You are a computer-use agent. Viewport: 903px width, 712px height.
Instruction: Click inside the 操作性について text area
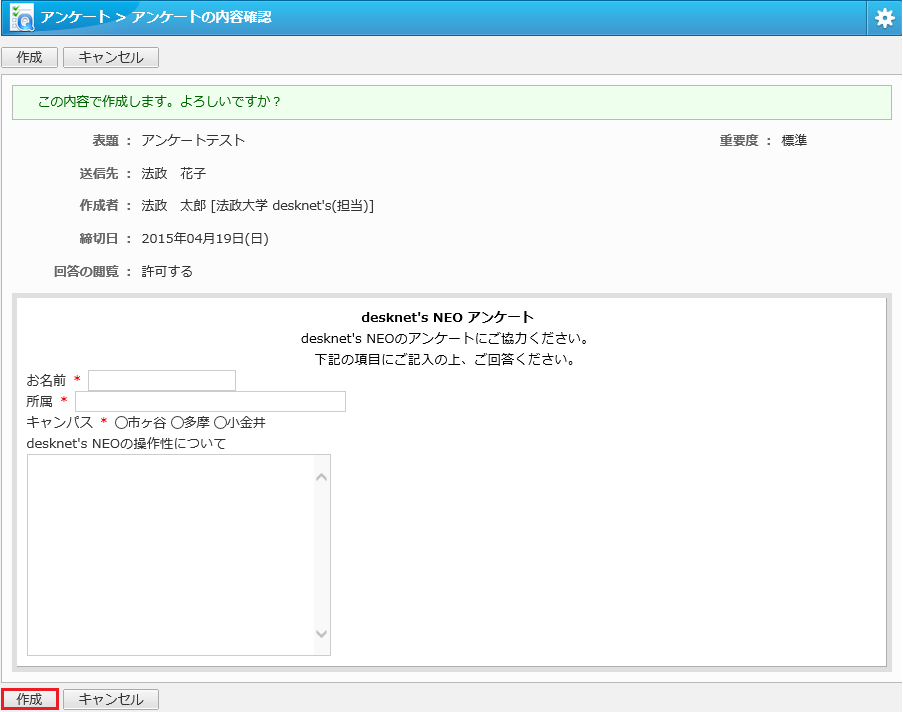[171, 555]
